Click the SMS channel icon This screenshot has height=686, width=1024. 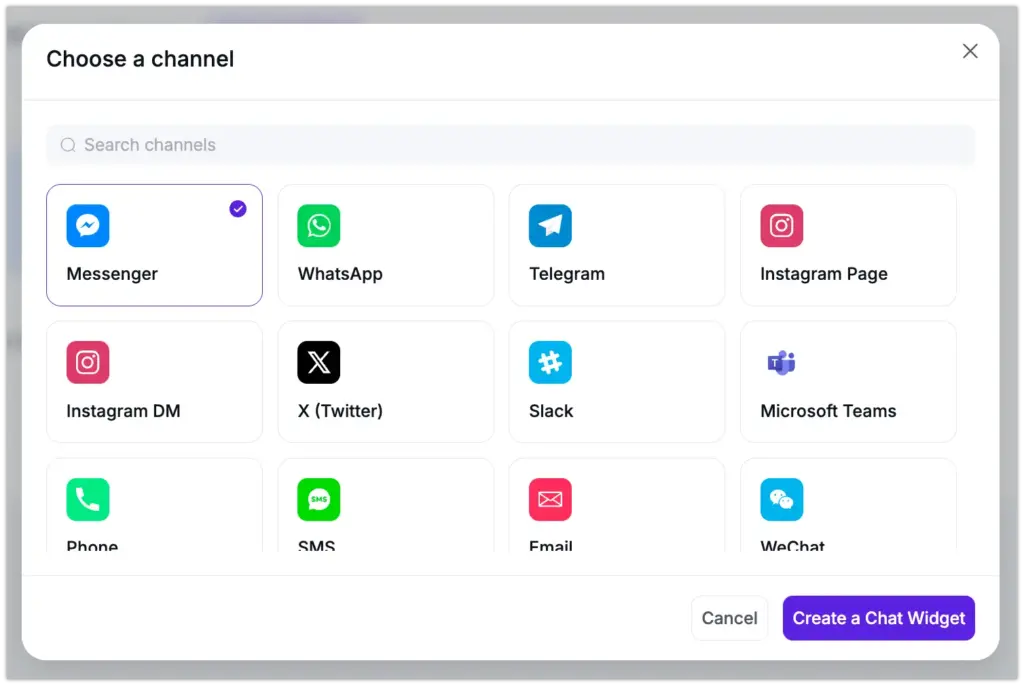pos(318,499)
